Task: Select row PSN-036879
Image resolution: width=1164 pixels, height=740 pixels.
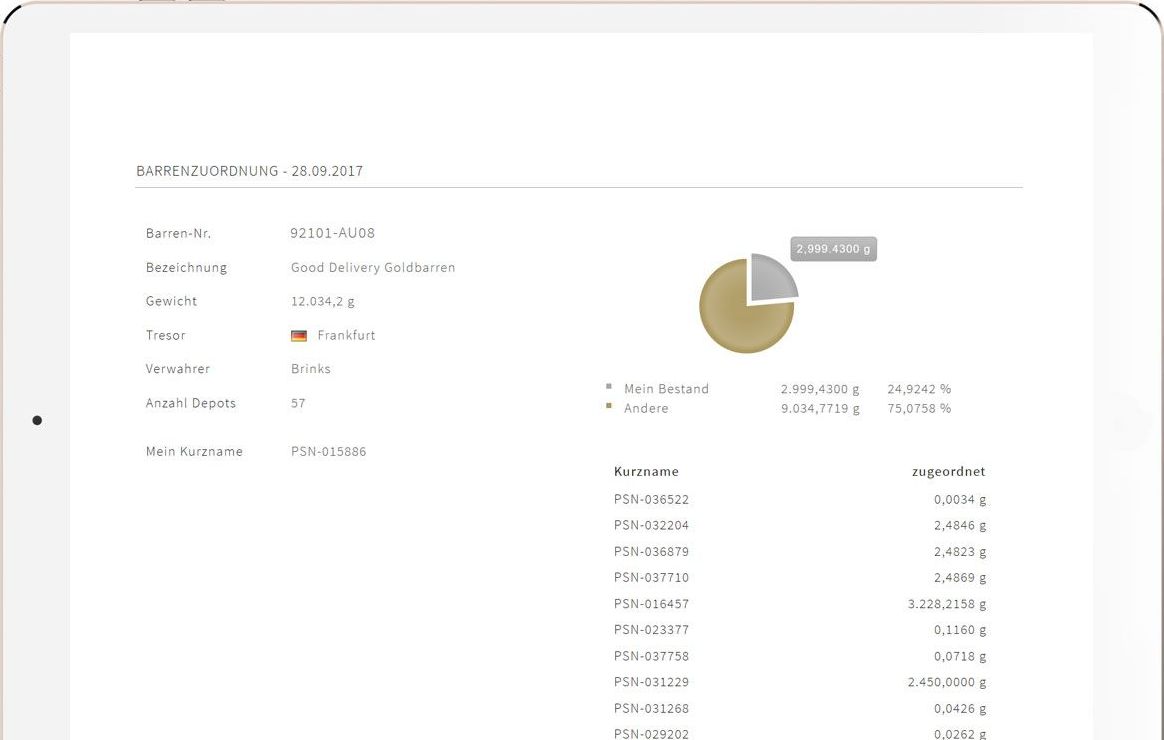Action: pyautogui.click(x=800, y=551)
